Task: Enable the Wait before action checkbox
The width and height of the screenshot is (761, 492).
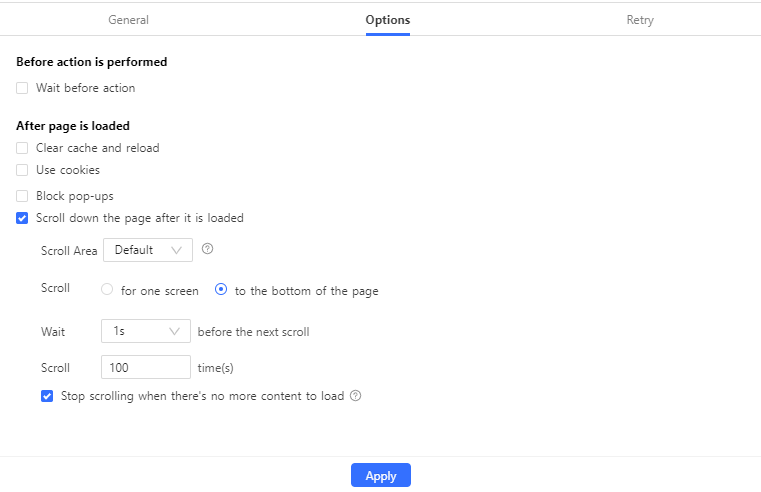Action: [x=22, y=88]
